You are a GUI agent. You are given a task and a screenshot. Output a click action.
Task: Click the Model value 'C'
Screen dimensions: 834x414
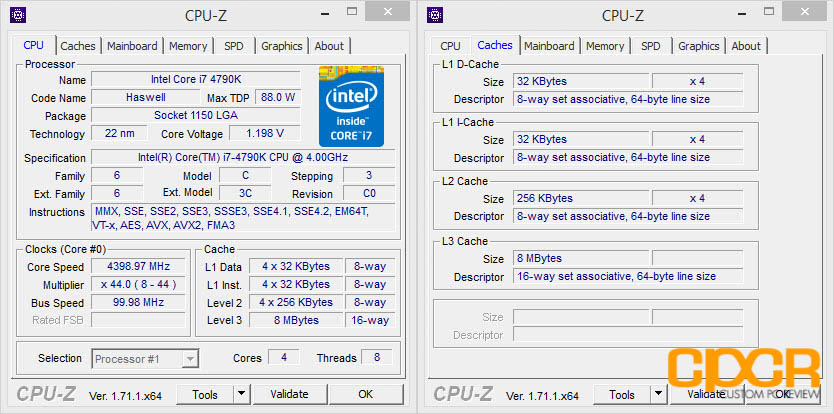point(245,176)
